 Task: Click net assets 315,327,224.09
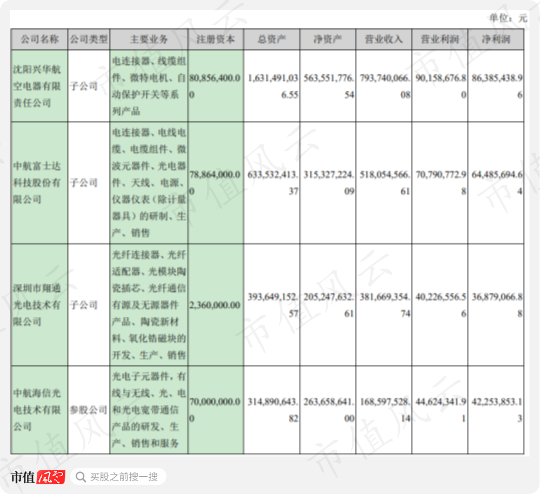pyautogui.click(x=329, y=183)
